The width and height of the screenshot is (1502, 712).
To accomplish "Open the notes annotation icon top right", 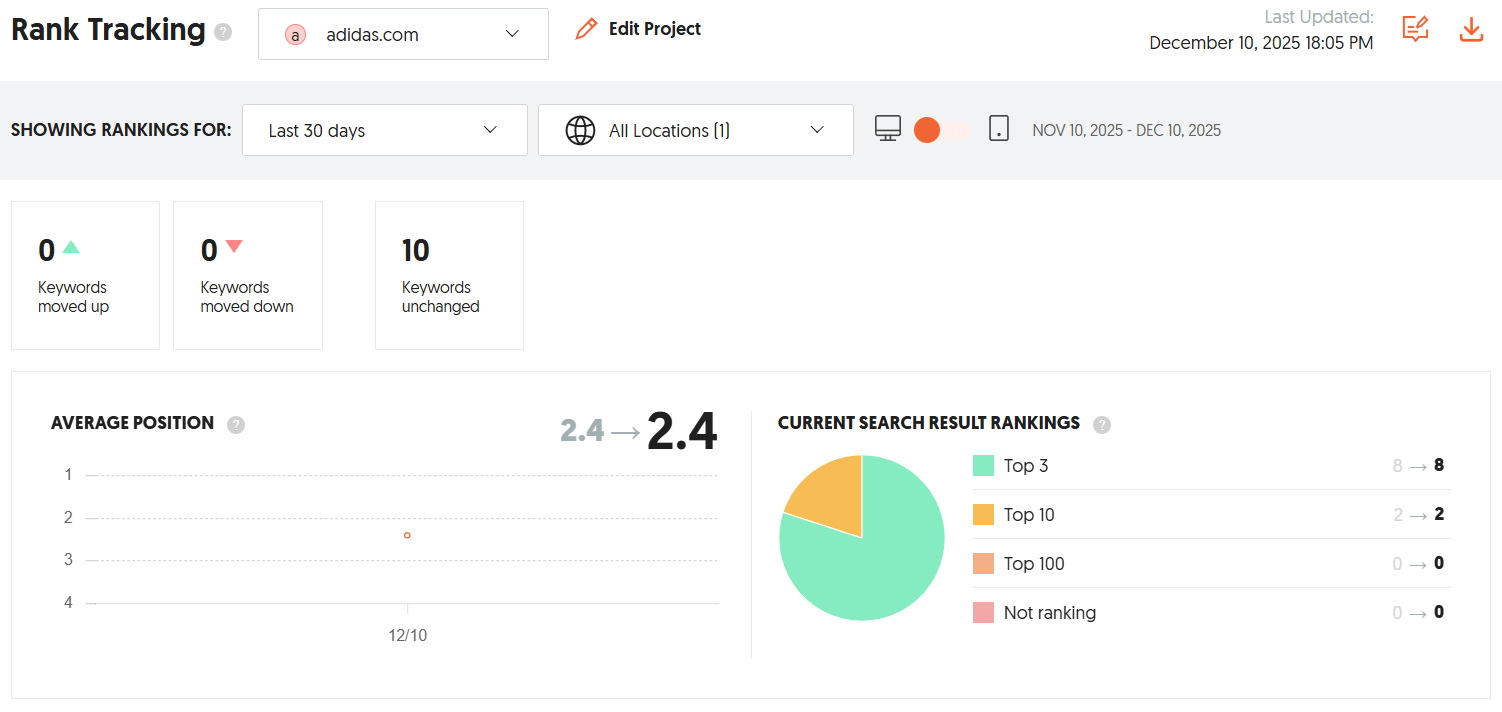I will (x=1414, y=30).
